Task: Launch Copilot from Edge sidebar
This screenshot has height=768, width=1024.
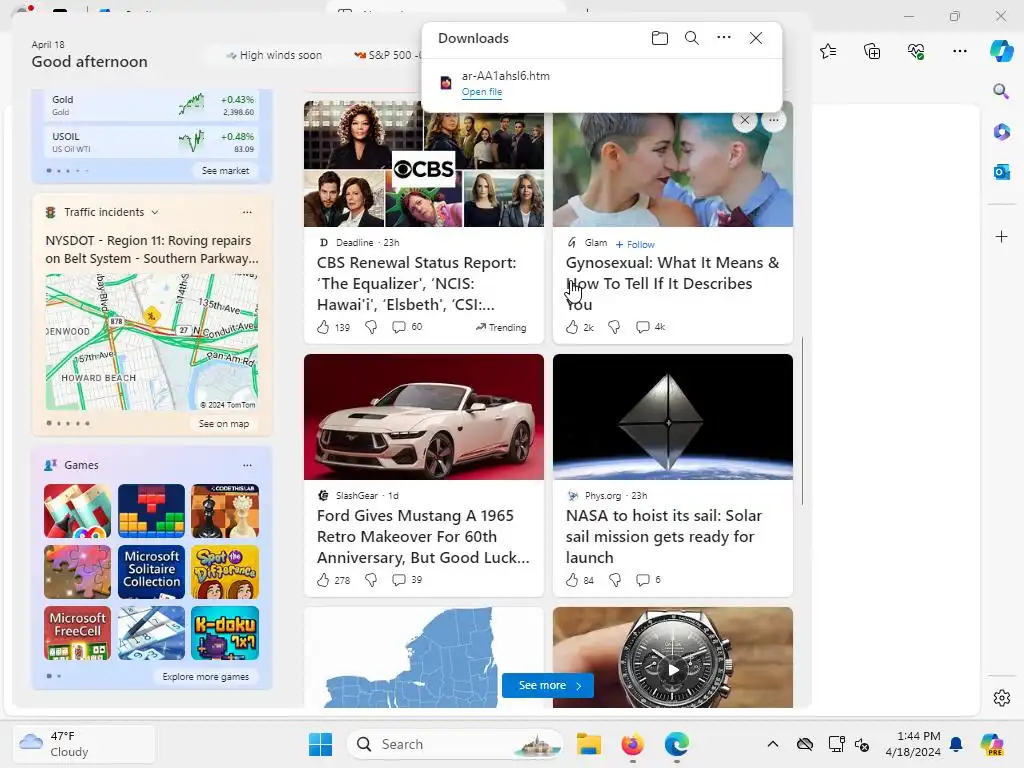Action: (1001, 51)
